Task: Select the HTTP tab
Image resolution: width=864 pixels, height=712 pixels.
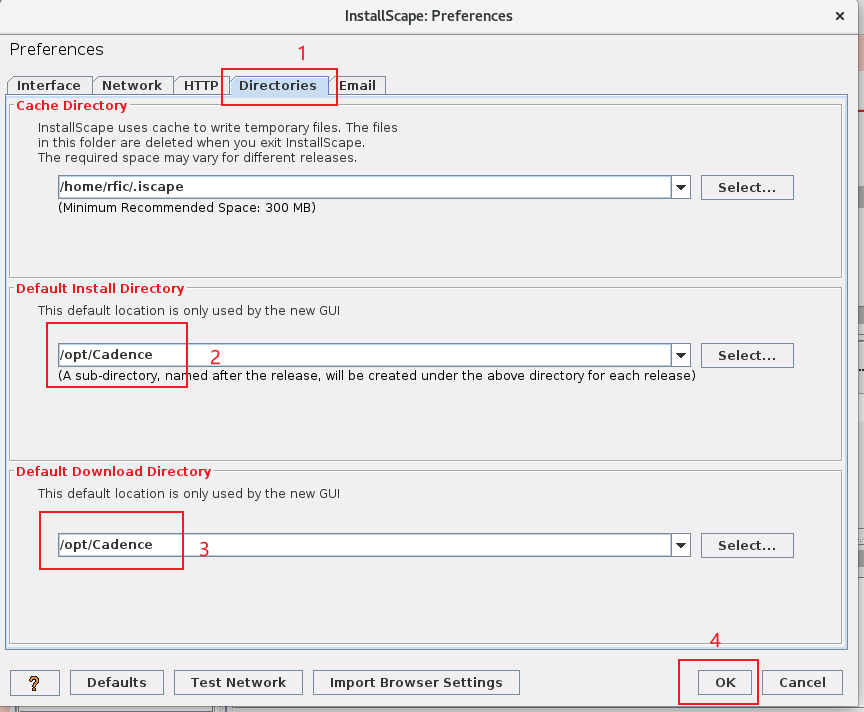Action: coord(201,86)
